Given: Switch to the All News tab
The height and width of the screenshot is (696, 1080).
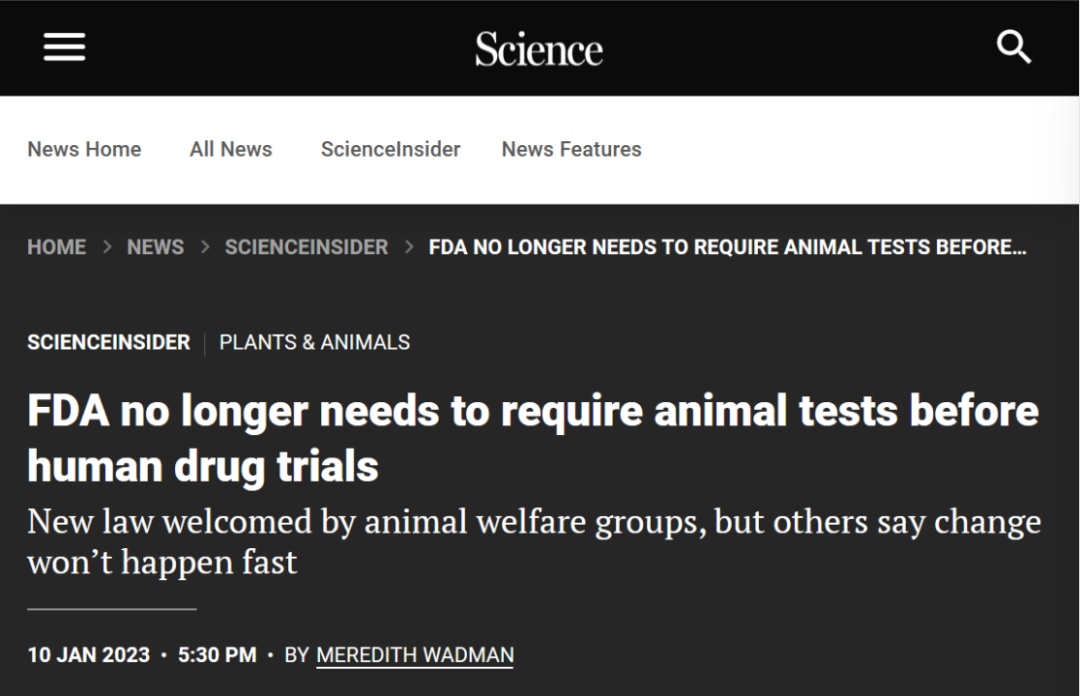Looking at the screenshot, I should [x=231, y=149].
